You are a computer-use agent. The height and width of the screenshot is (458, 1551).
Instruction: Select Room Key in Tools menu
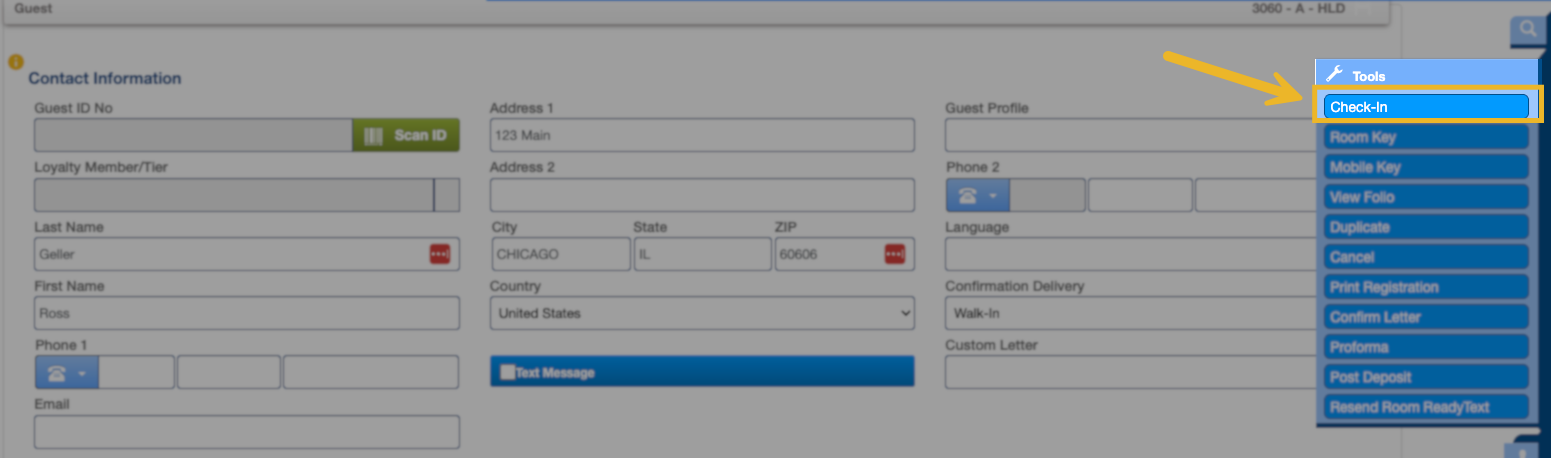point(1427,137)
